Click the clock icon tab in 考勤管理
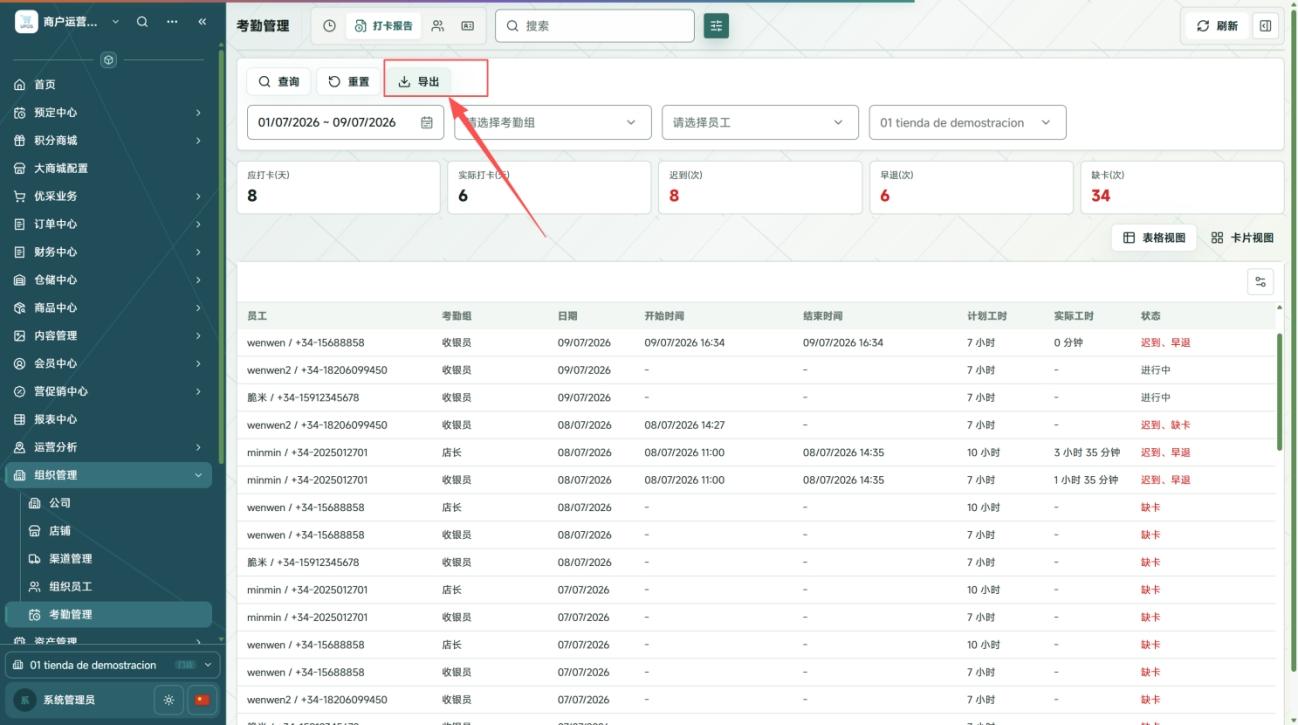Screen dimensions: 1298x725 [330, 26]
